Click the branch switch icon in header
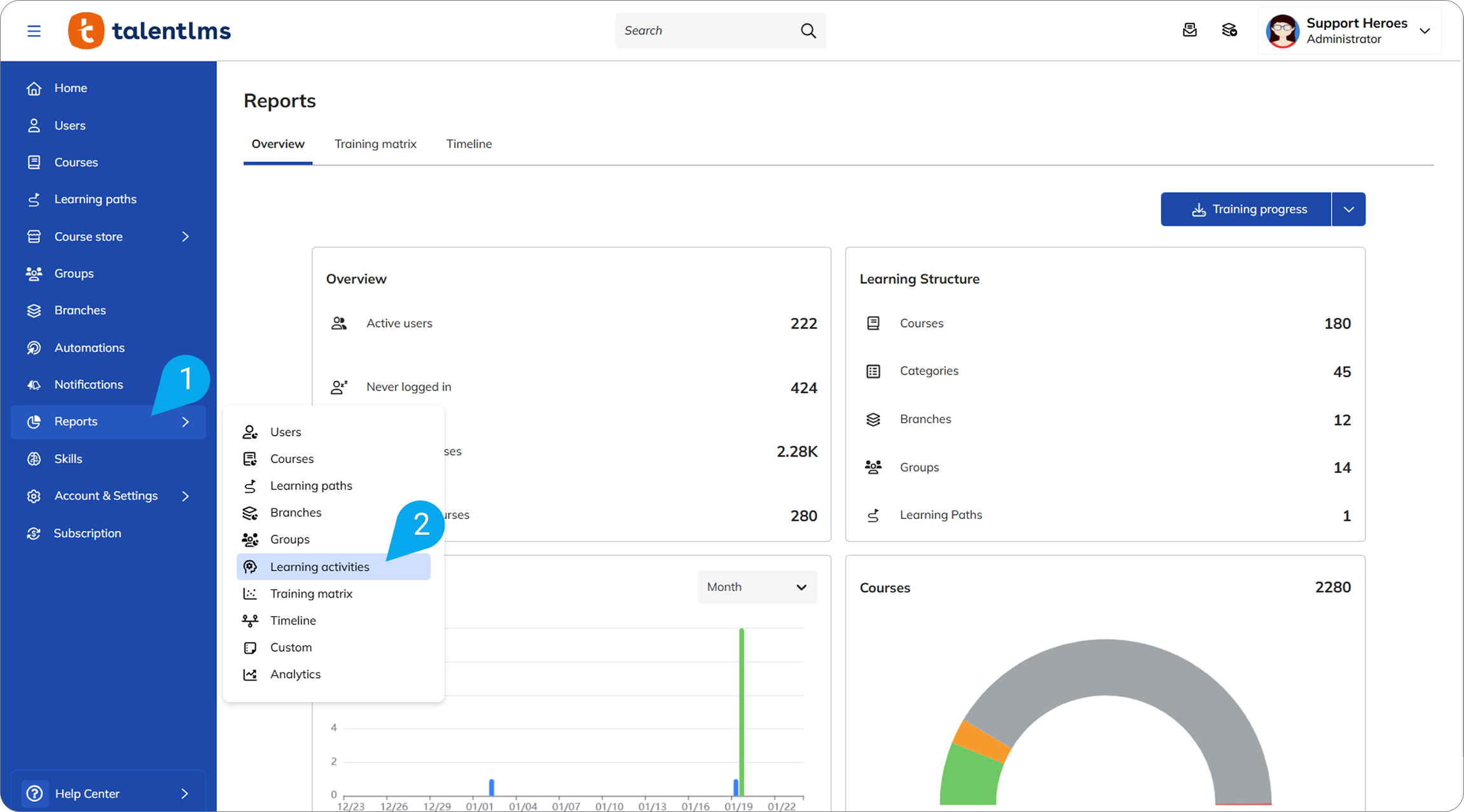The image size is (1464, 812). (x=1229, y=30)
